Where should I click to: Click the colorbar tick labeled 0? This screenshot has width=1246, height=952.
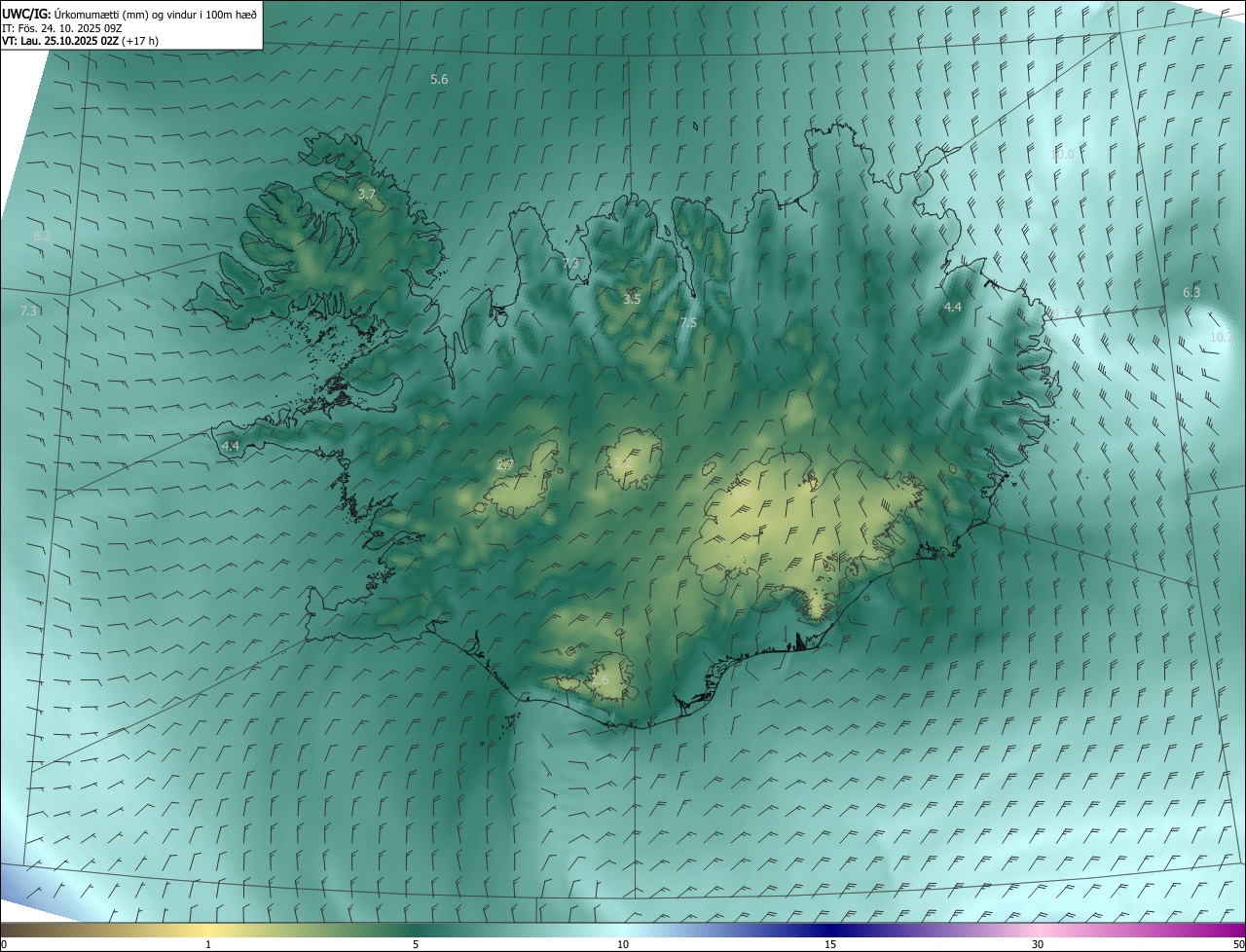click(x=3, y=944)
